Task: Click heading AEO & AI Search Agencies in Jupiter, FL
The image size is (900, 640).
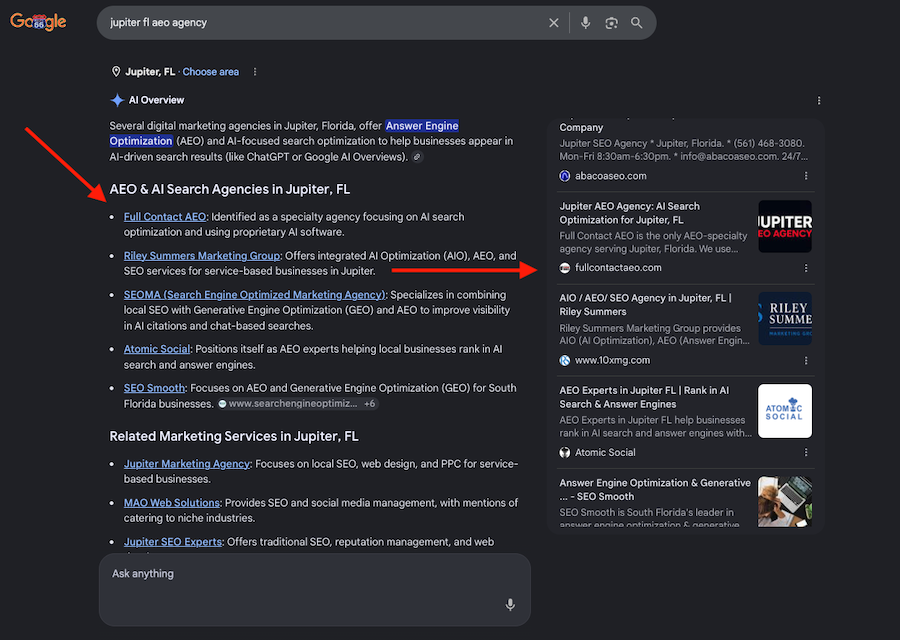Action: 230,189
